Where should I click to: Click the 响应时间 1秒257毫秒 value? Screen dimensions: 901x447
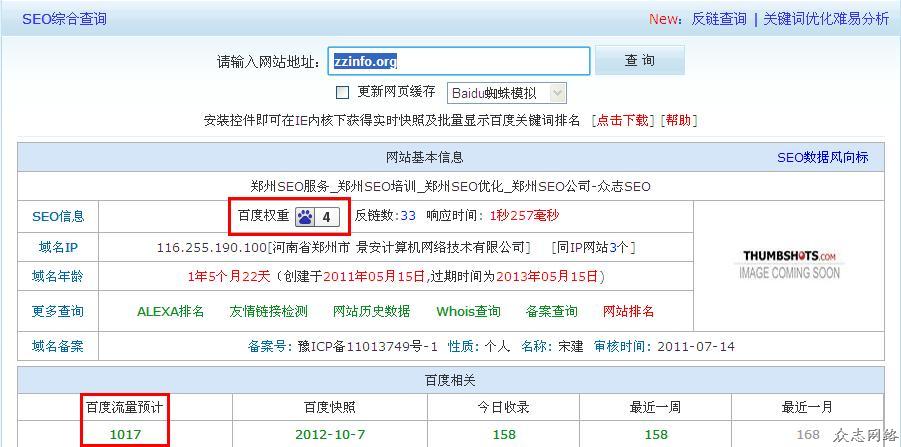click(x=525, y=216)
